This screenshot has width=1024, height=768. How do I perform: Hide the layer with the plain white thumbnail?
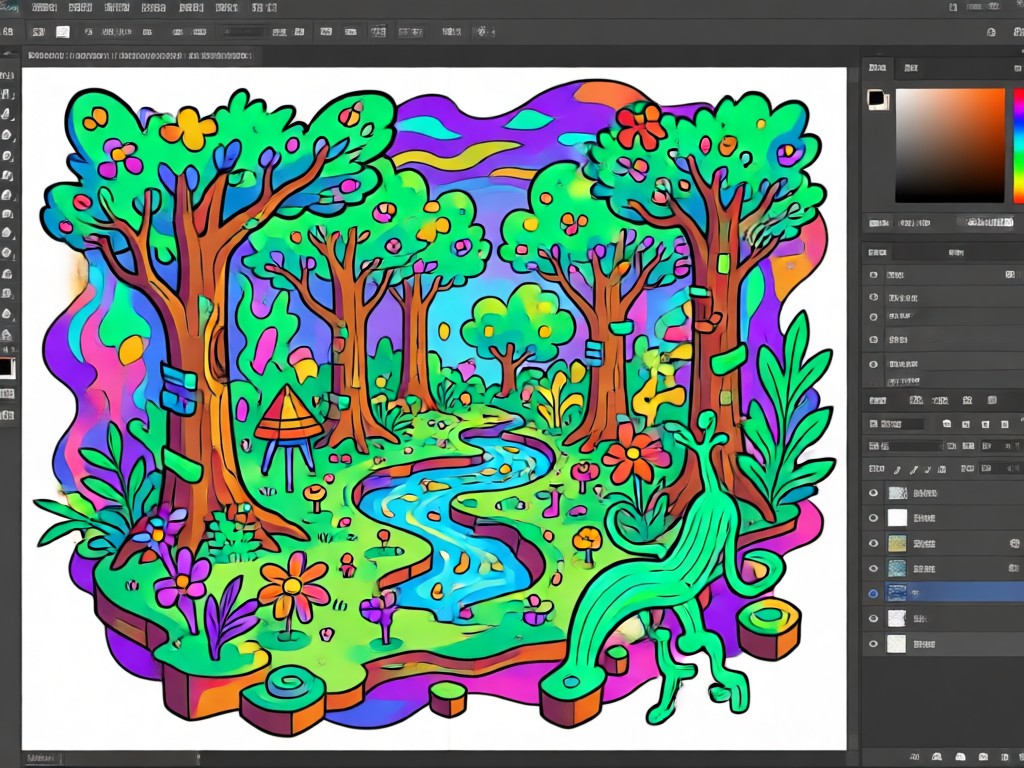(874, 518)
